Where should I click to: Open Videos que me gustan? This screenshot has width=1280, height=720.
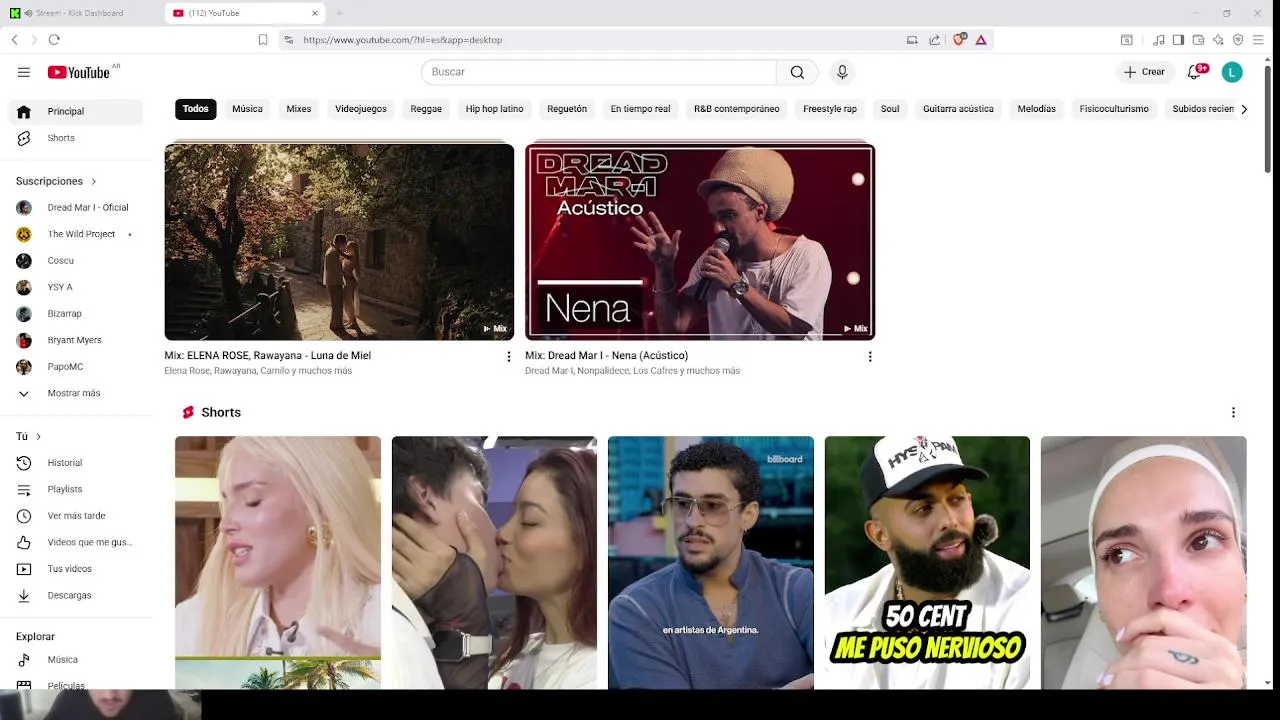coord(75,542)
